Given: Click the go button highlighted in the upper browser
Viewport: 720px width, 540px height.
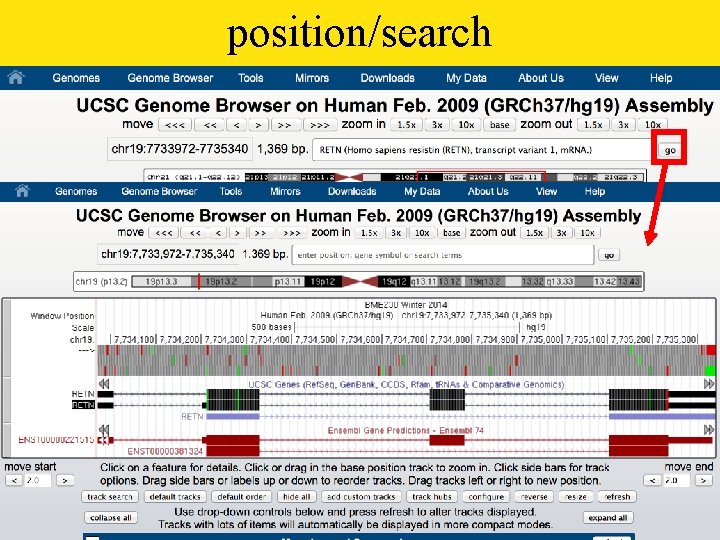Looking at the screenshot, I should tap(670, 150).
